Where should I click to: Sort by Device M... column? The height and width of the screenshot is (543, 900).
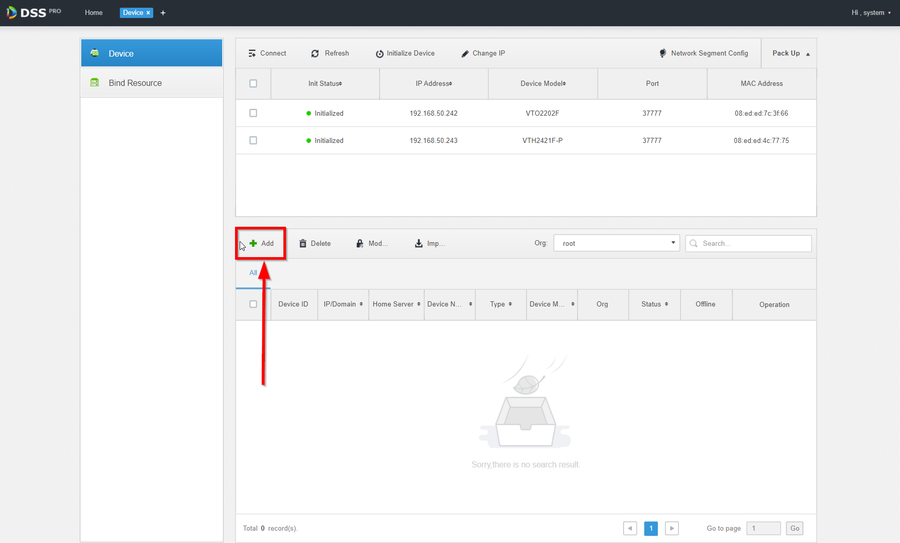(x=552, y=304)
